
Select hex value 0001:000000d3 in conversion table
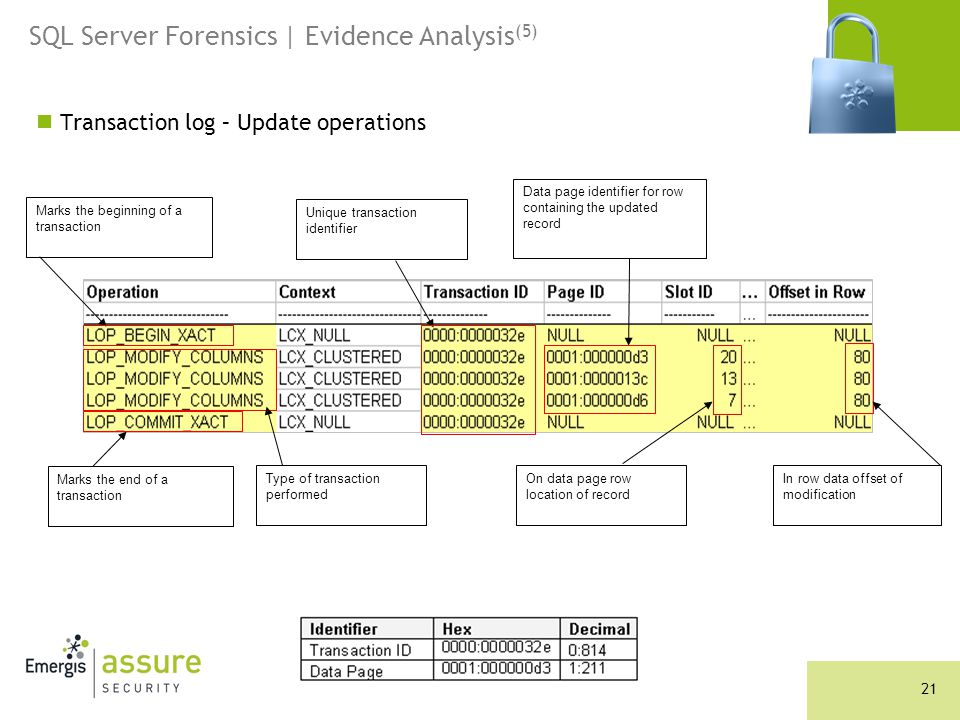(x=496, y=668)
